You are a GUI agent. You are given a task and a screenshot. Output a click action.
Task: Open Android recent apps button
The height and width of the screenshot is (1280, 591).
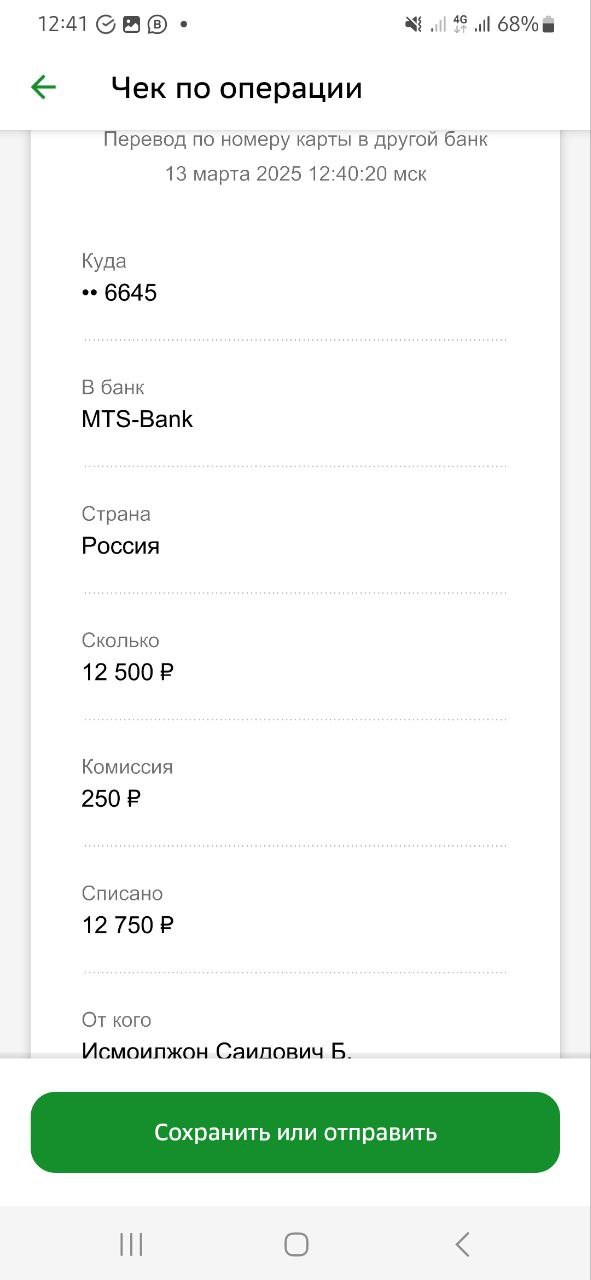click(131, 1244)
